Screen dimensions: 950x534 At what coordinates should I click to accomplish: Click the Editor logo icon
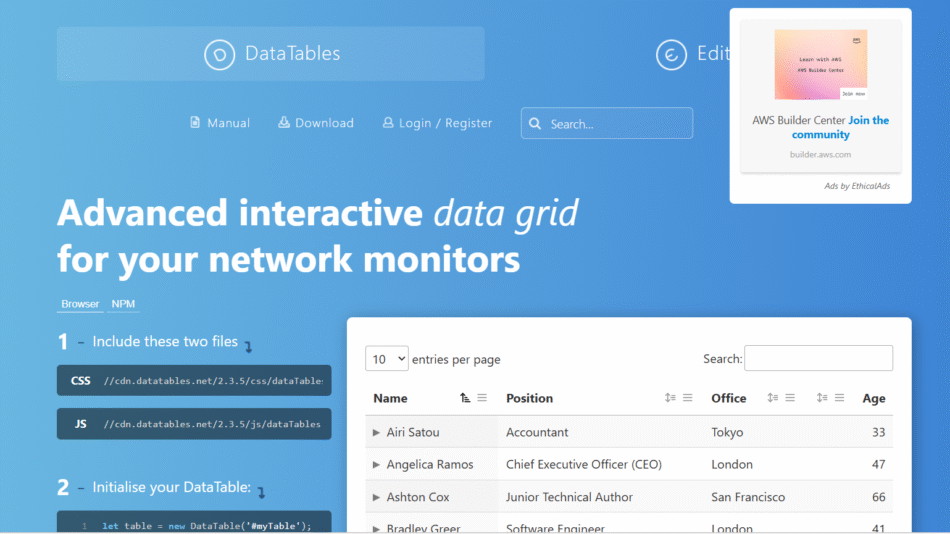[671, 55]
